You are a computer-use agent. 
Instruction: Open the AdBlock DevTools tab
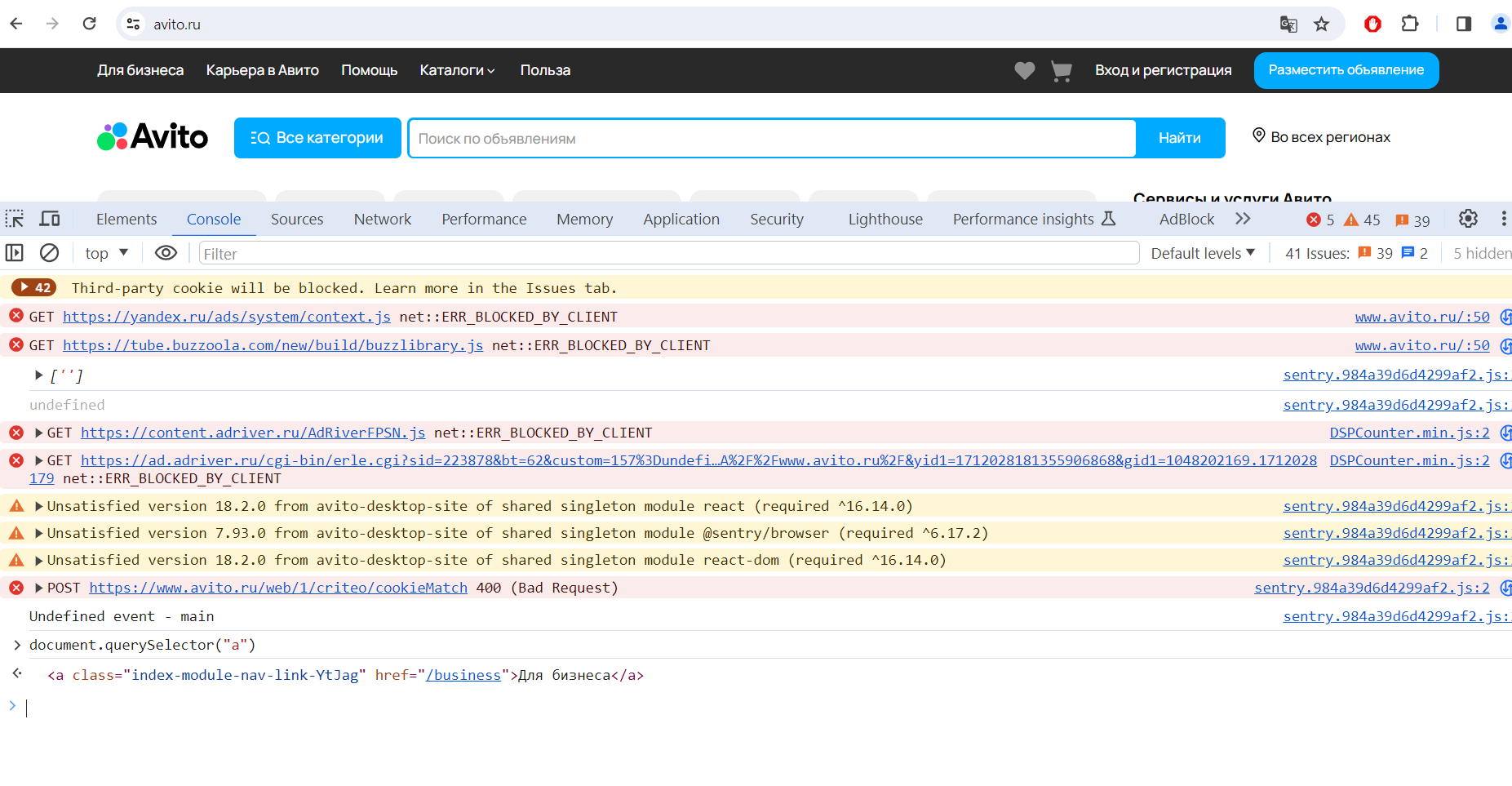(1187, 219)
